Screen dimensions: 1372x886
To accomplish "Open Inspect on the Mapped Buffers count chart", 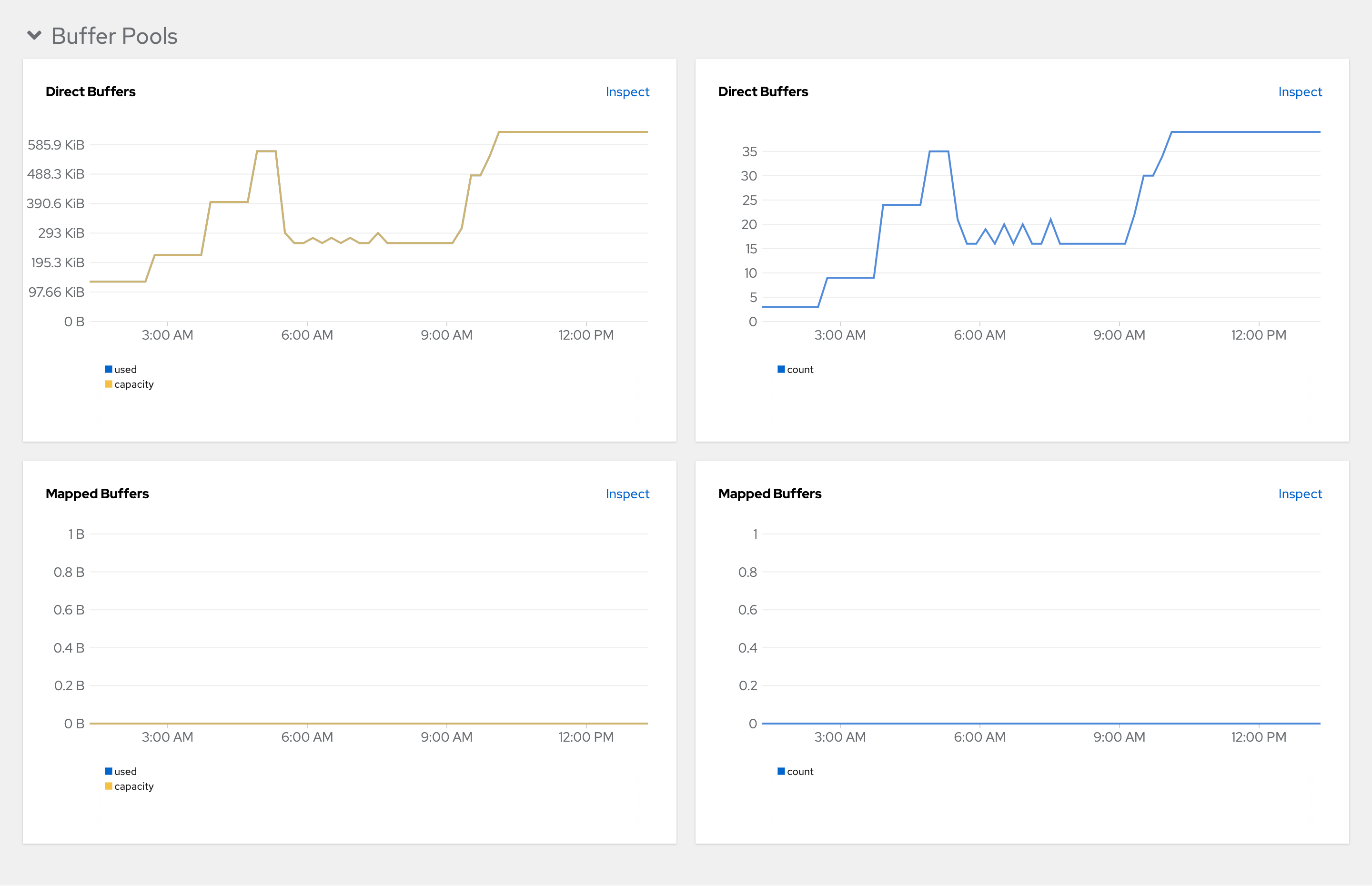I will coord(1300,493).
